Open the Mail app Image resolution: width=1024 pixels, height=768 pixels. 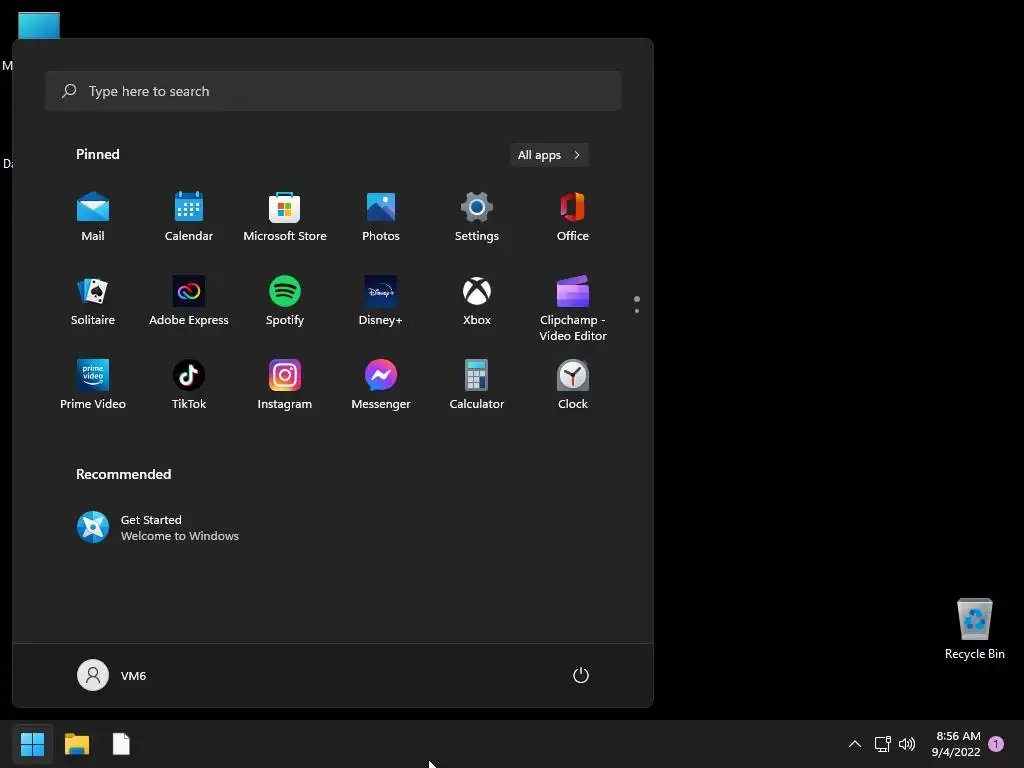coord(93,217)
